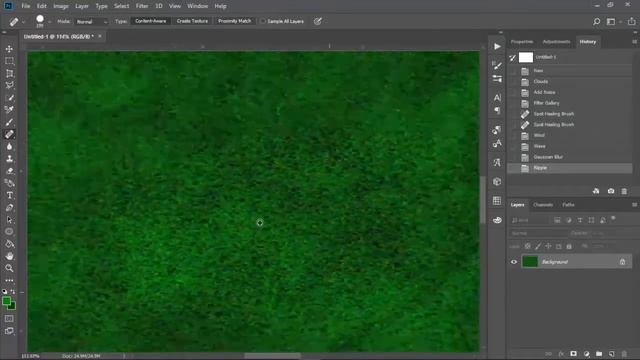This screenshot has height=360, width=640.
Task: Toggle Sample All Layers checkbox
Action: coord(263,21)
